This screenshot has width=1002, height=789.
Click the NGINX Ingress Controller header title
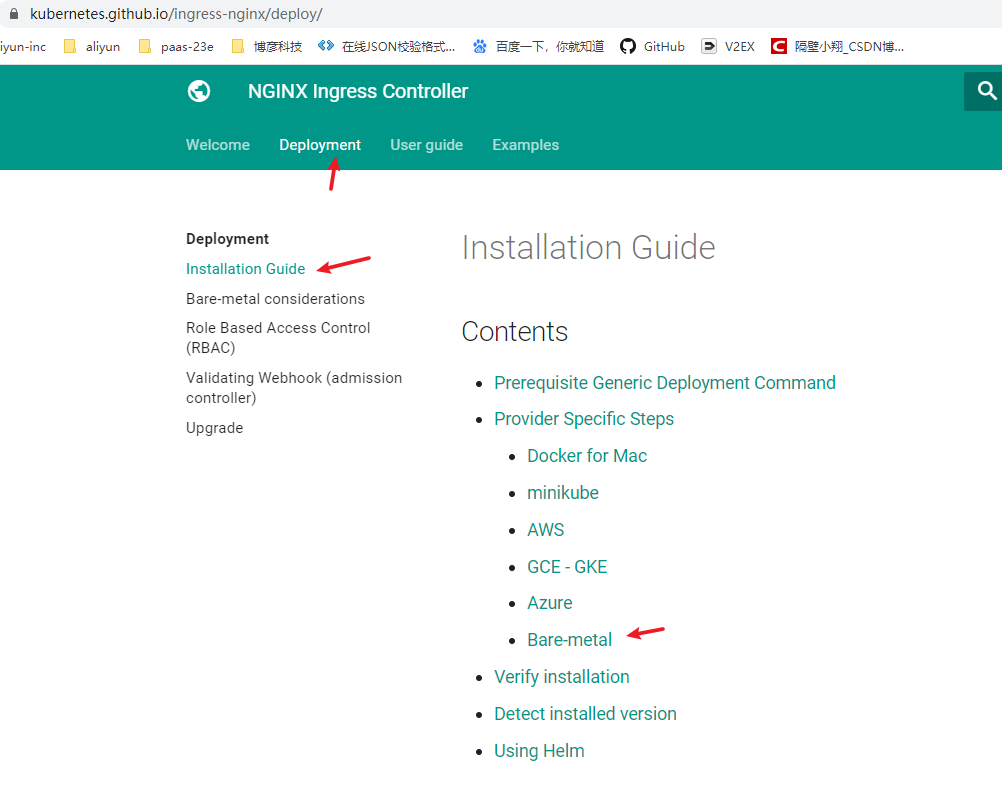(358, 91)
